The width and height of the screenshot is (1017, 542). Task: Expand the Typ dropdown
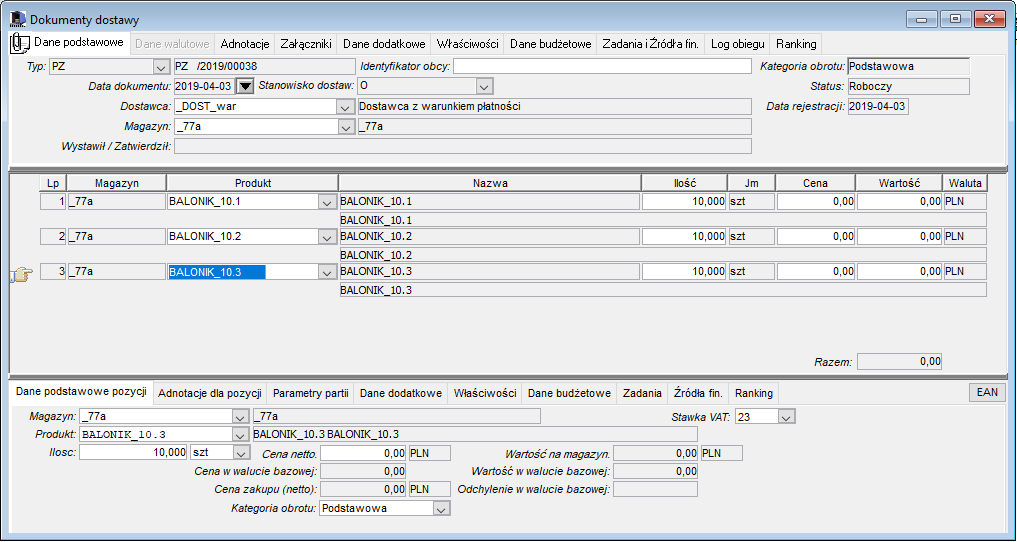[160, 66]
